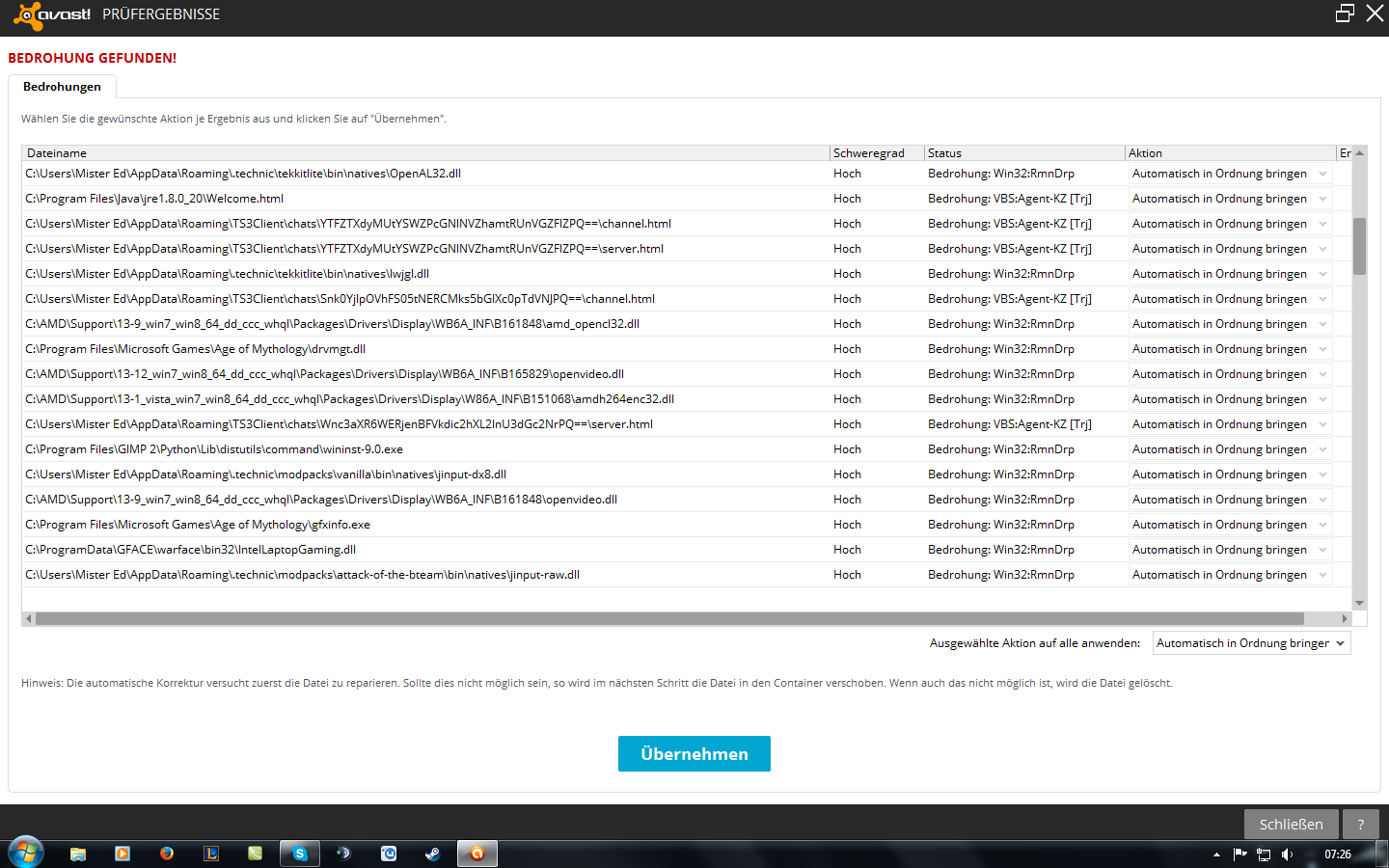Open action dropdown for gfxinfo.exe row

(1230, 525)
